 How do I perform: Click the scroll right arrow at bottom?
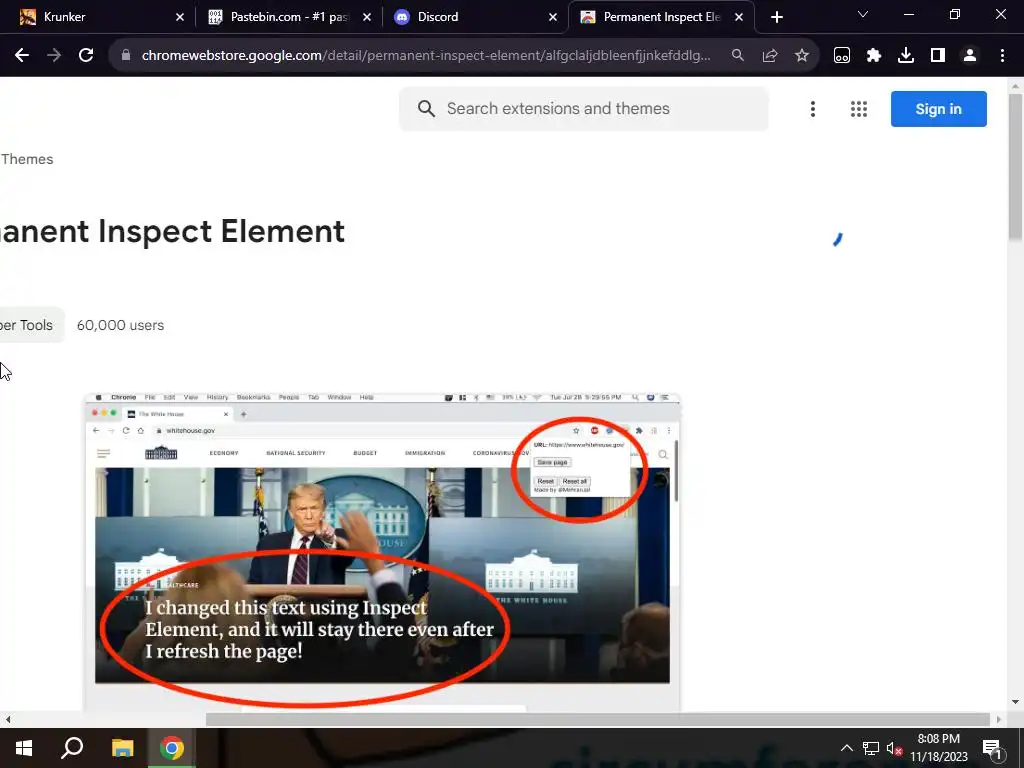click(x=998, y=720)
